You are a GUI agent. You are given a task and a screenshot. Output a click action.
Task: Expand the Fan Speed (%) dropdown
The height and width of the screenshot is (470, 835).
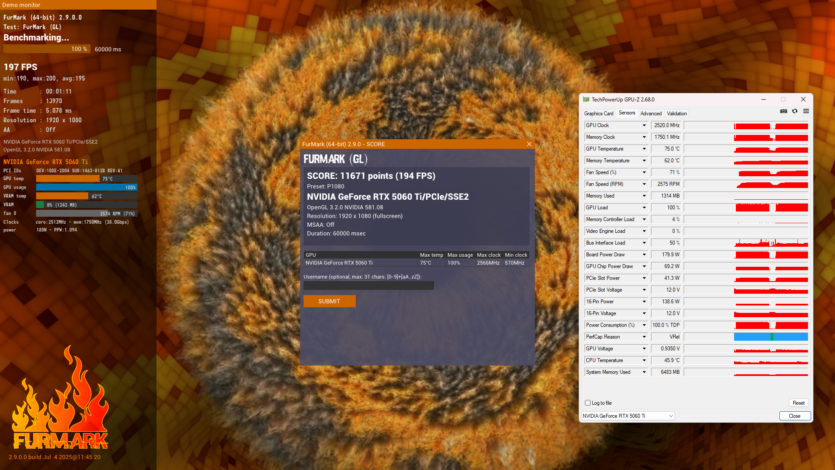[x=643, y=172]
